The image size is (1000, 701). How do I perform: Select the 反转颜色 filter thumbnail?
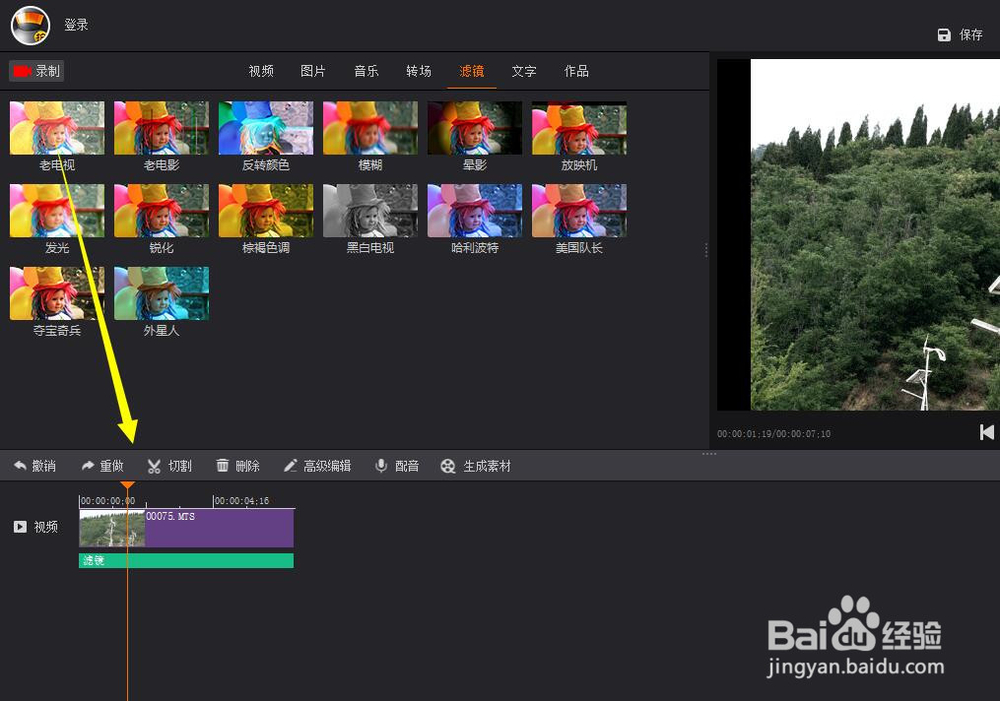(x=266, y=128)
